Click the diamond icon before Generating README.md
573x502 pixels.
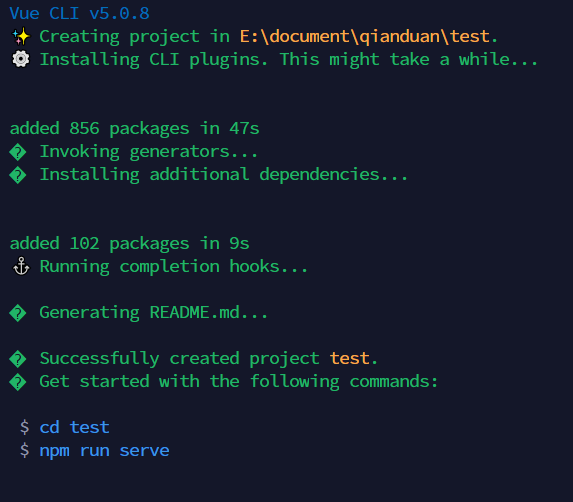pyautogui.click(x=18, y=313)
